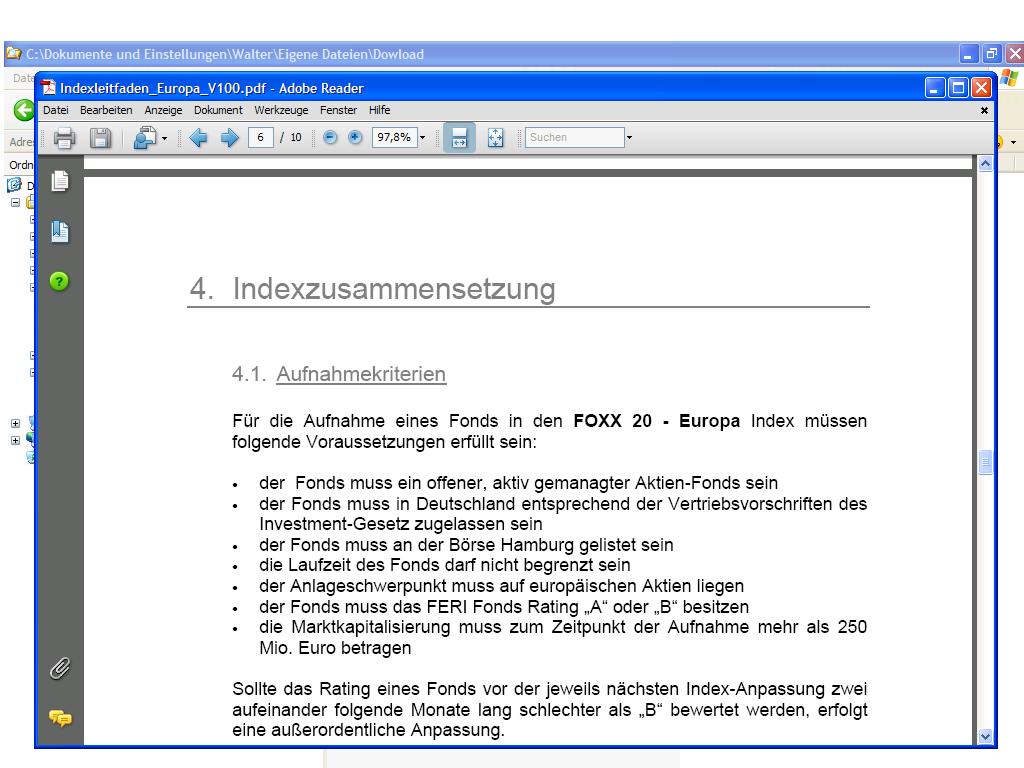Open the Hilfe menu
The width and height of the screenshot is (1024, 768).
pos(379,110)
